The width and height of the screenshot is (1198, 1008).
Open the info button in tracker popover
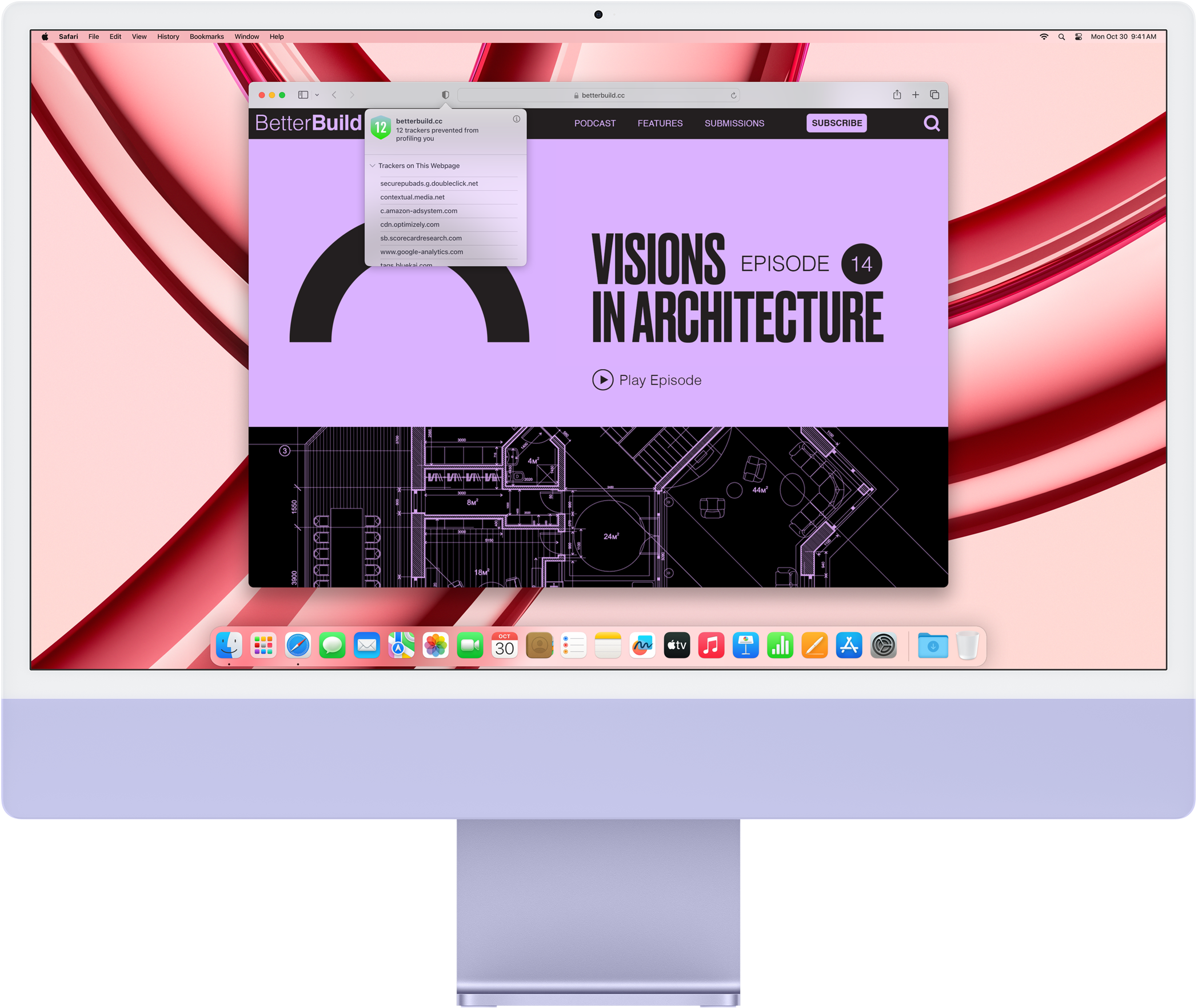click(516, 119)
